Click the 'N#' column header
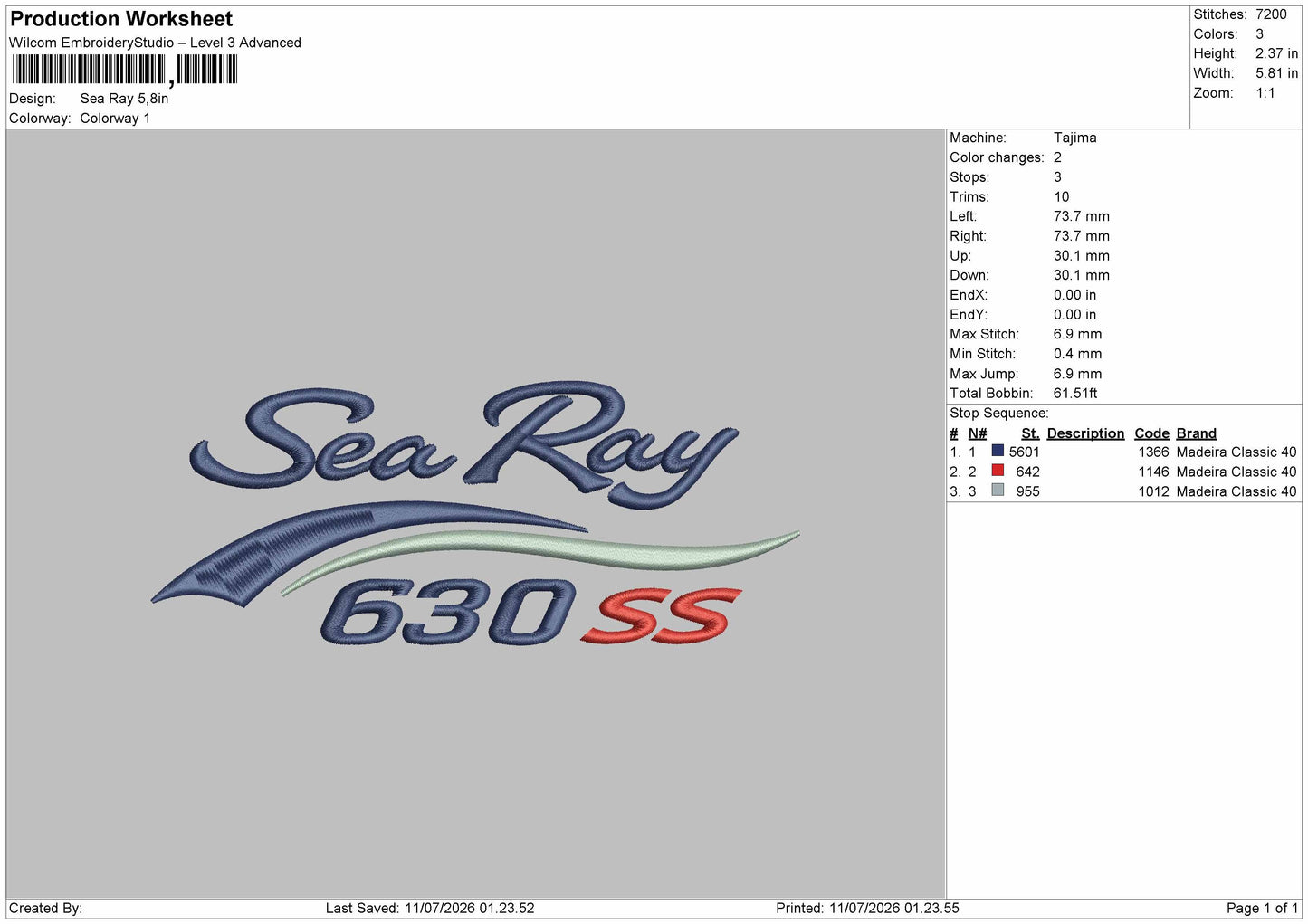Screen dimensions: 1308x924 pyautogui.click(x=977, y=433)
